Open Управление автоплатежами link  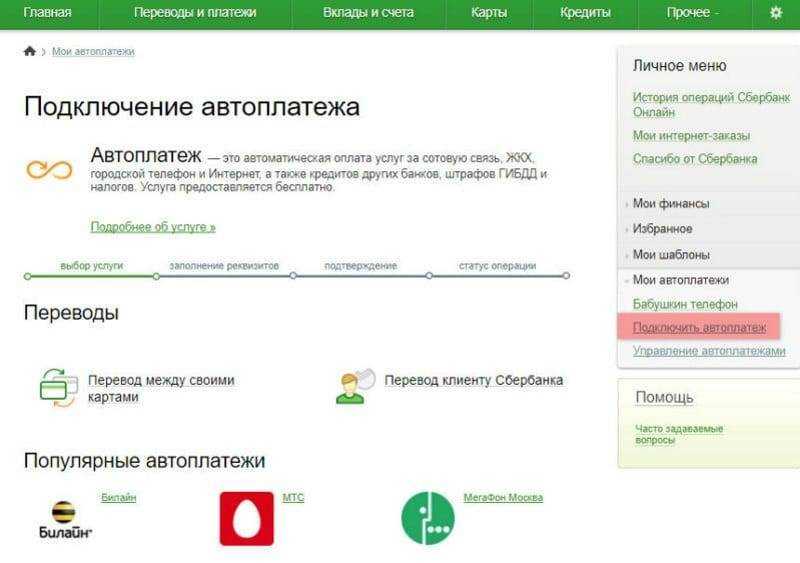point(709,351)
